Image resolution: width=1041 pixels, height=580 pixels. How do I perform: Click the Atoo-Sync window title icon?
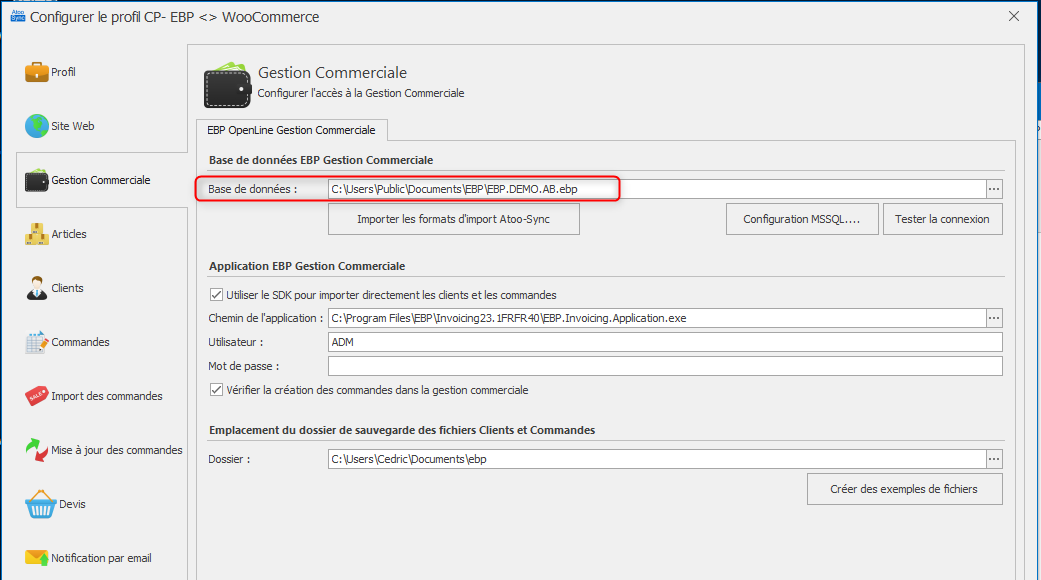18,16
